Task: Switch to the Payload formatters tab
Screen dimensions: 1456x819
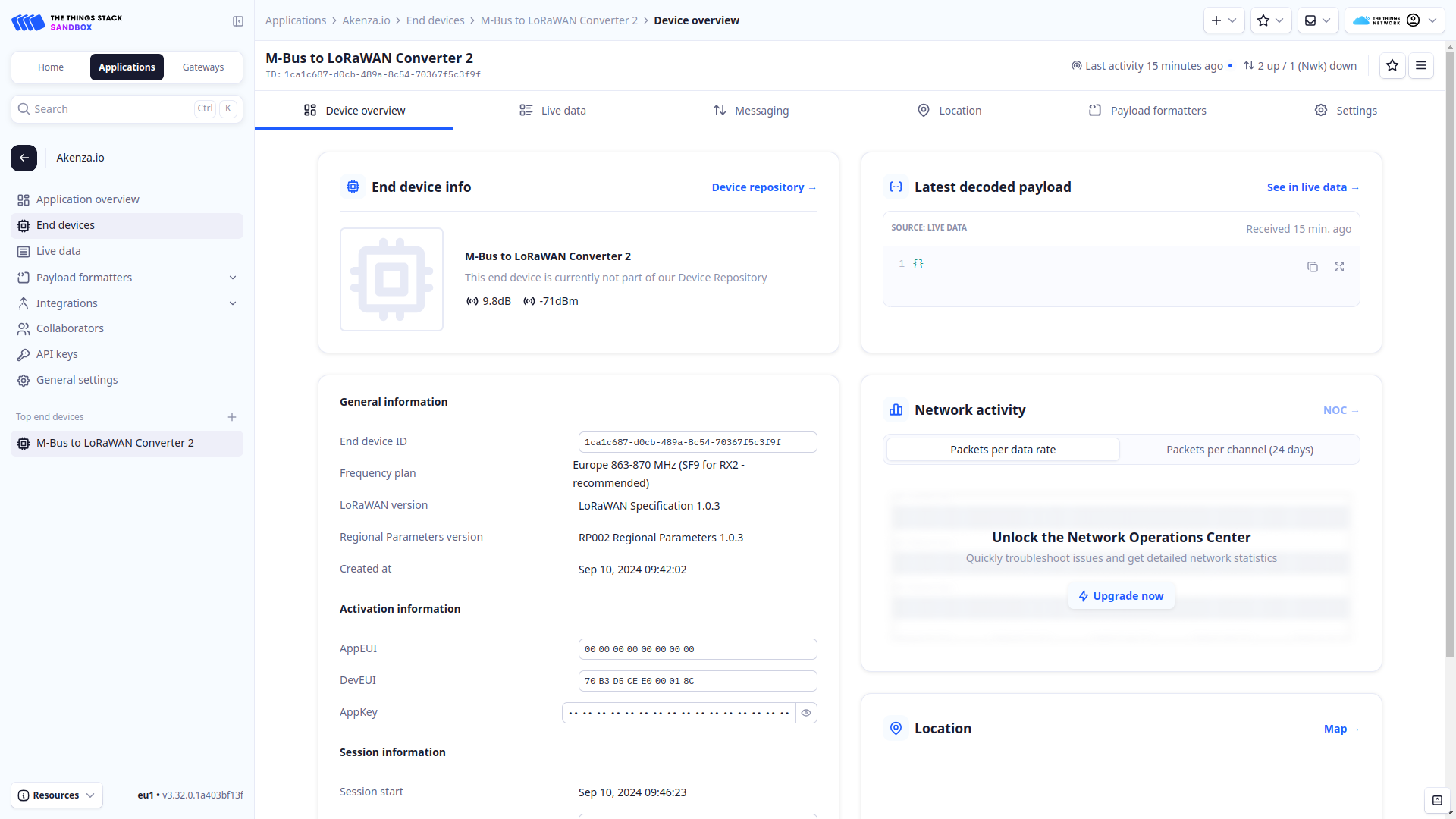Action: click(x=1147, y=111)
